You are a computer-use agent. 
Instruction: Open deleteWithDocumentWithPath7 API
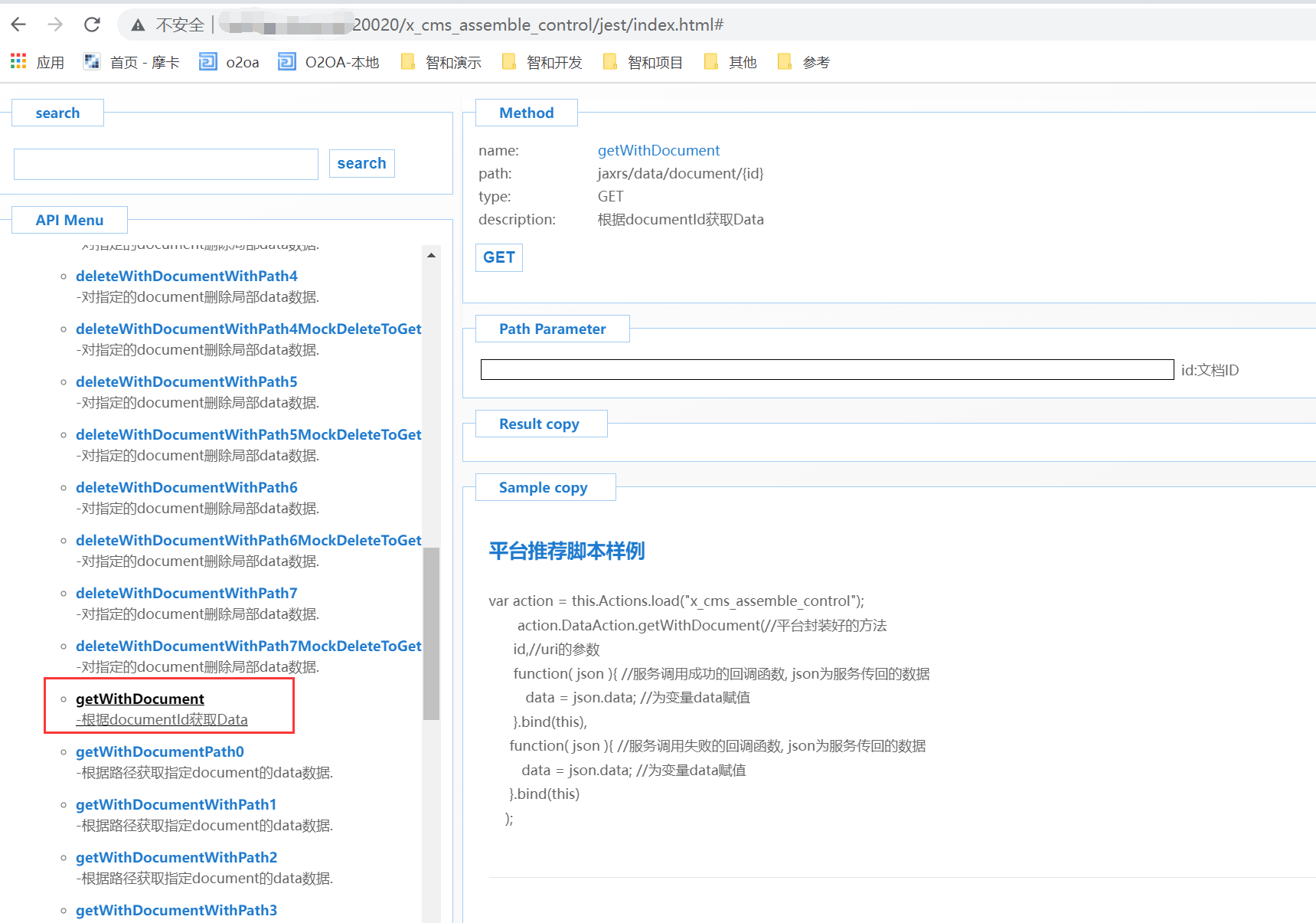point(187,593)
